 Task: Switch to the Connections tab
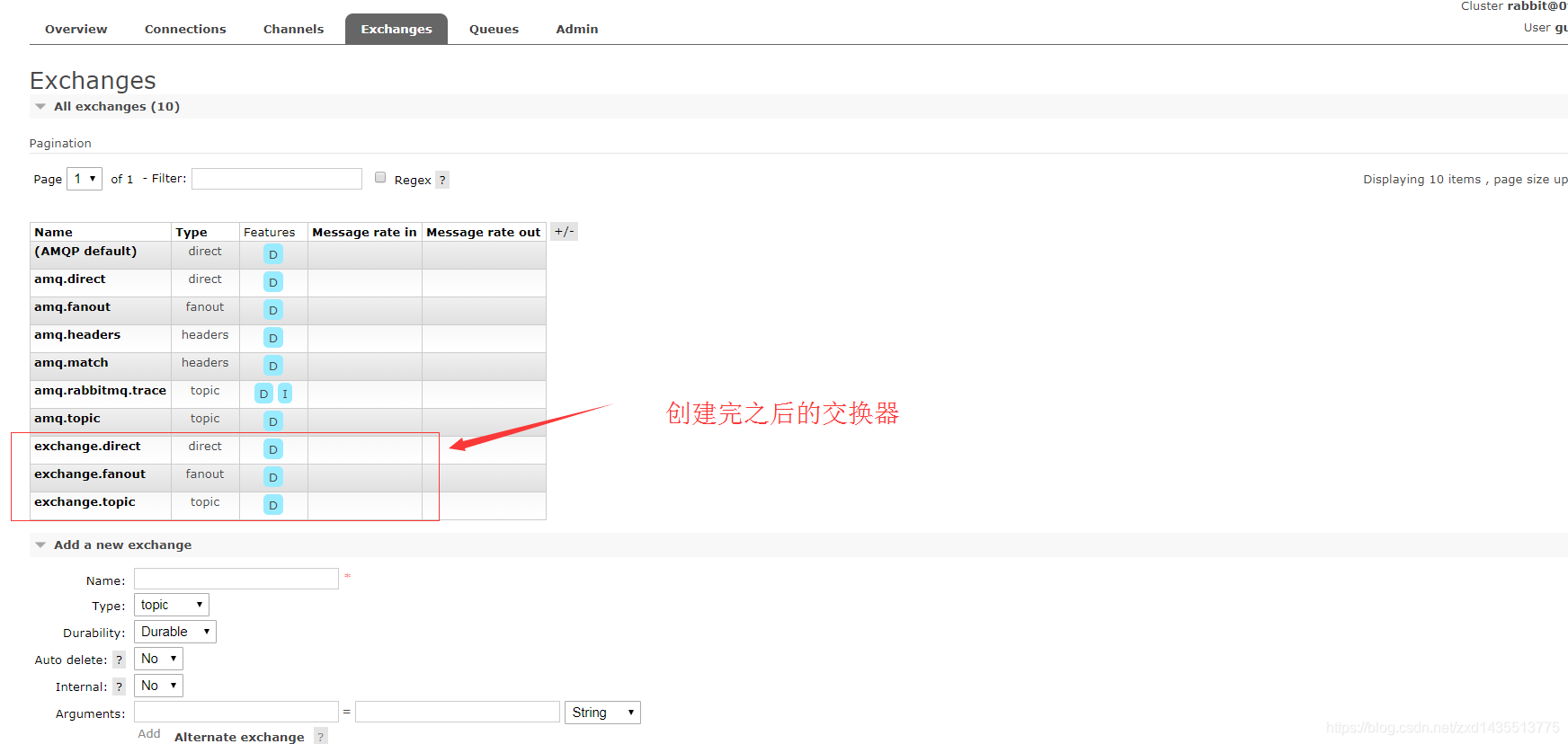(x=185, y=29)
